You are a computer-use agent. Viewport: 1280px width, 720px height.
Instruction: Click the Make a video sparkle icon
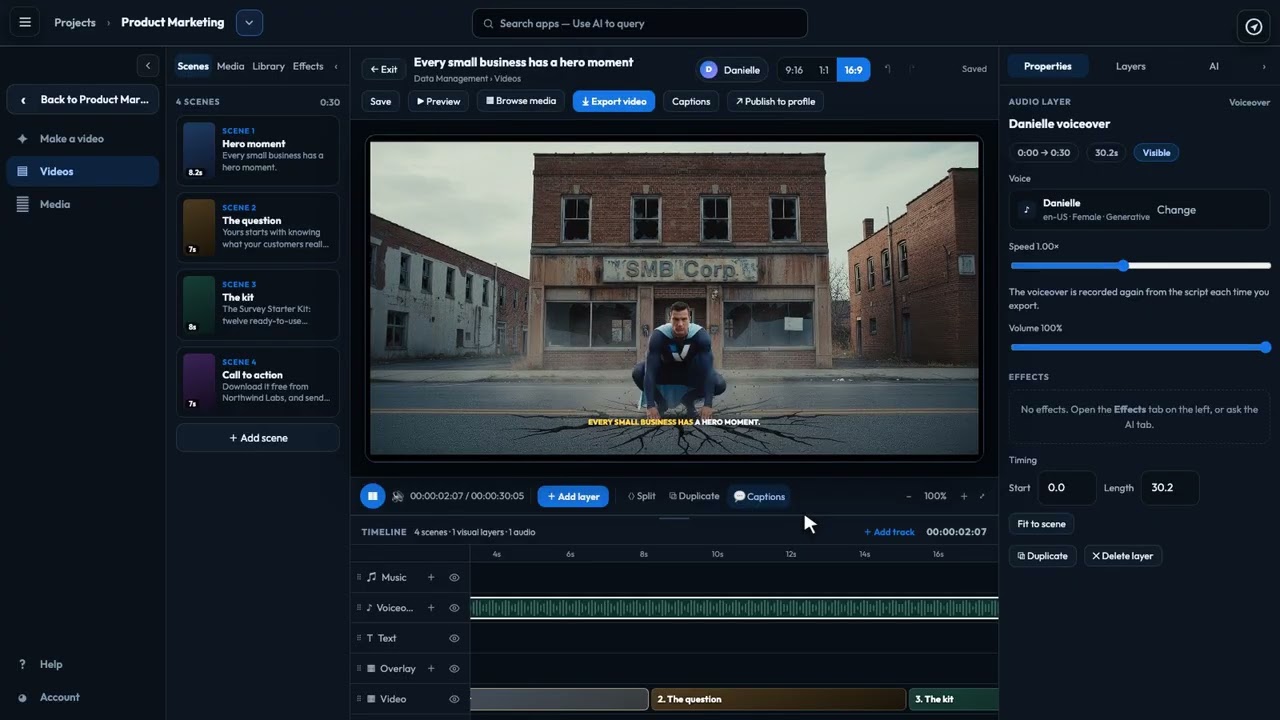[x=23, y=139]
